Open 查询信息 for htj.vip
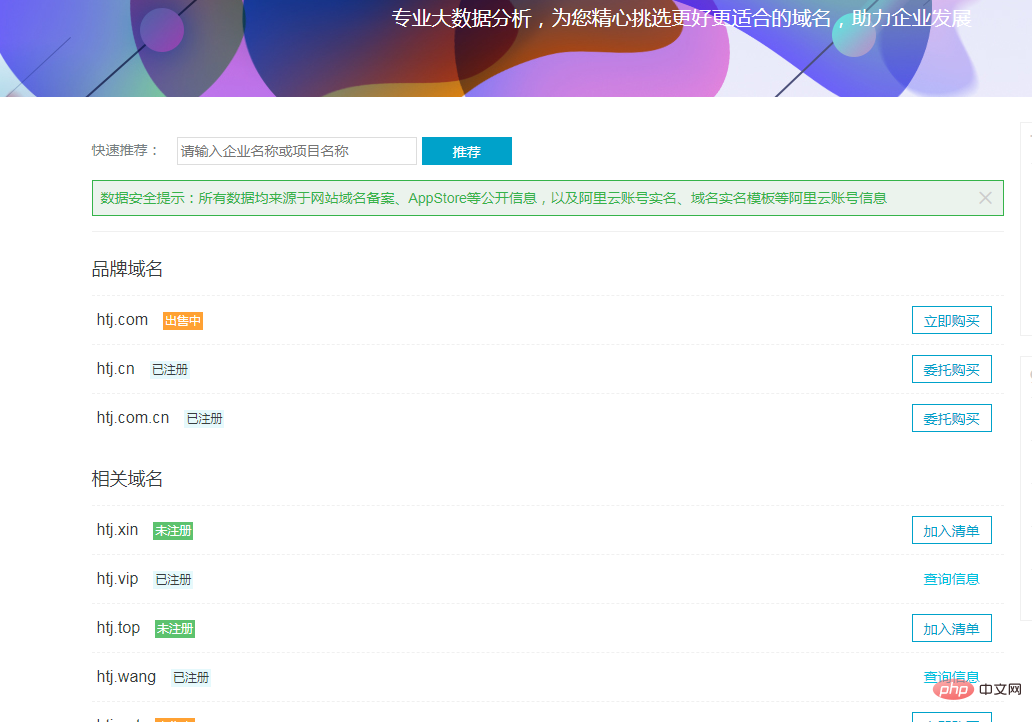The image size is (1032, 722). click(x=950, y=579)
